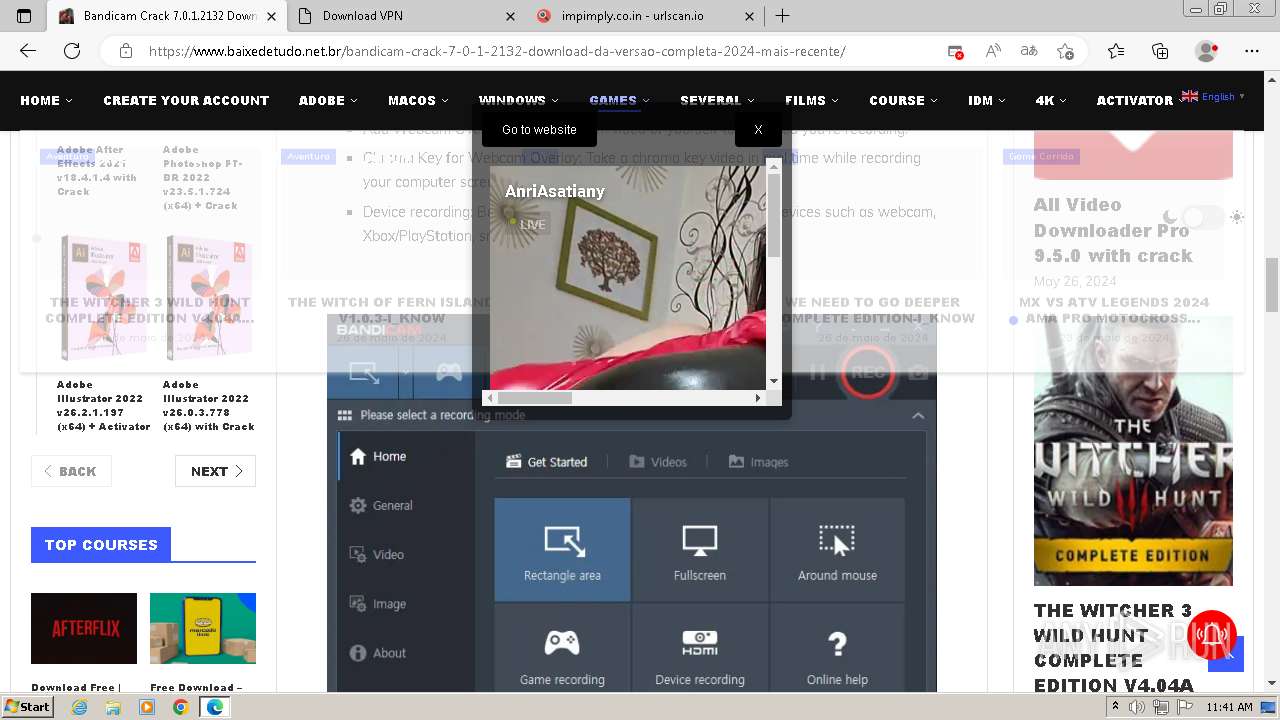Open the 4K menu item
This screenshot has height=720, width=1280.
pyautogui.click(x=1051, y=100)
